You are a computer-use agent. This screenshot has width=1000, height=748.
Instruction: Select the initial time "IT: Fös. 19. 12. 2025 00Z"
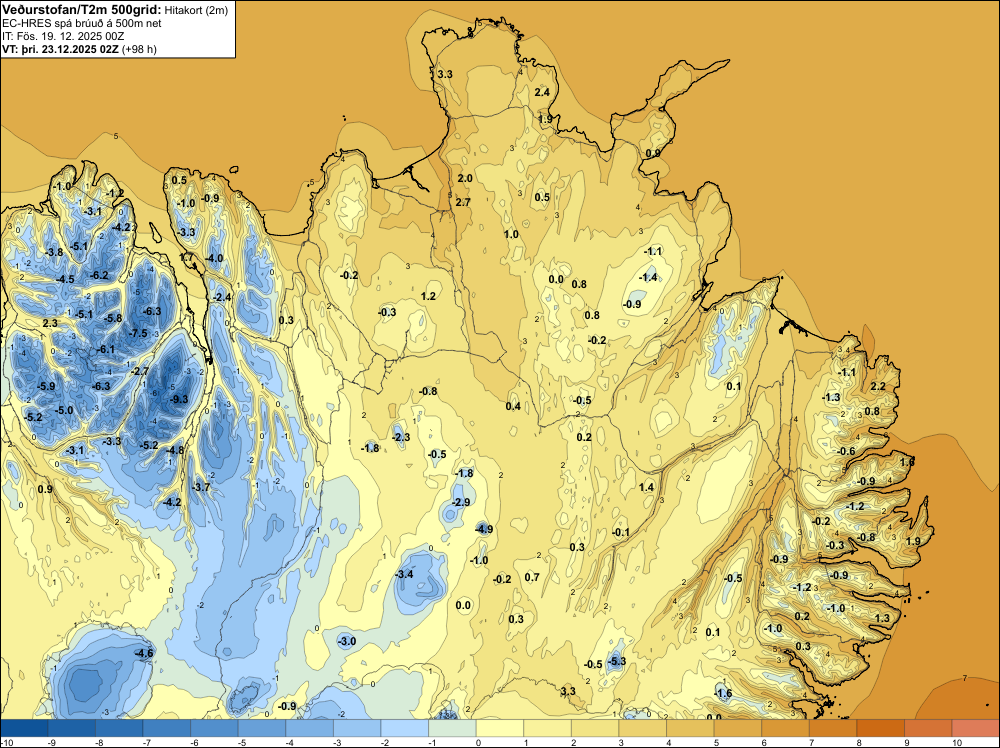pyautogui.click(x=63, y=36)
